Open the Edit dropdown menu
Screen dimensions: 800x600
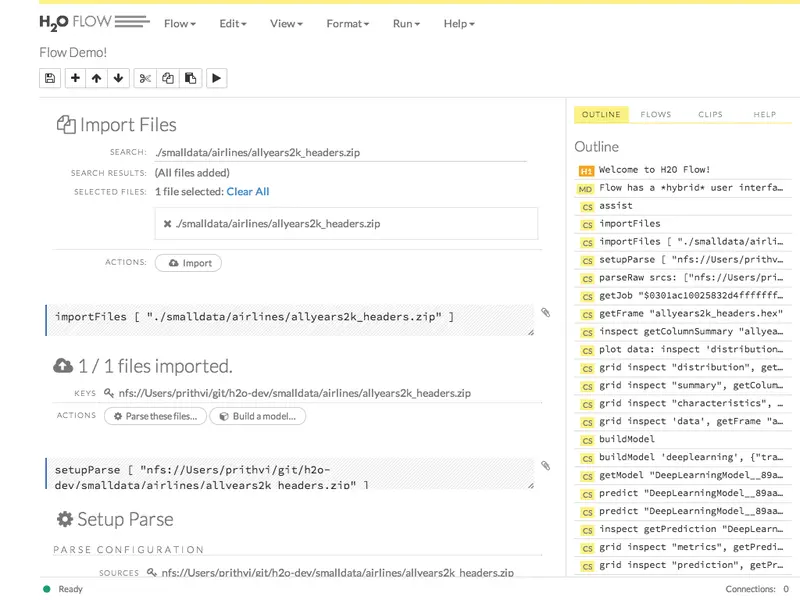click(x=233, y=23)
